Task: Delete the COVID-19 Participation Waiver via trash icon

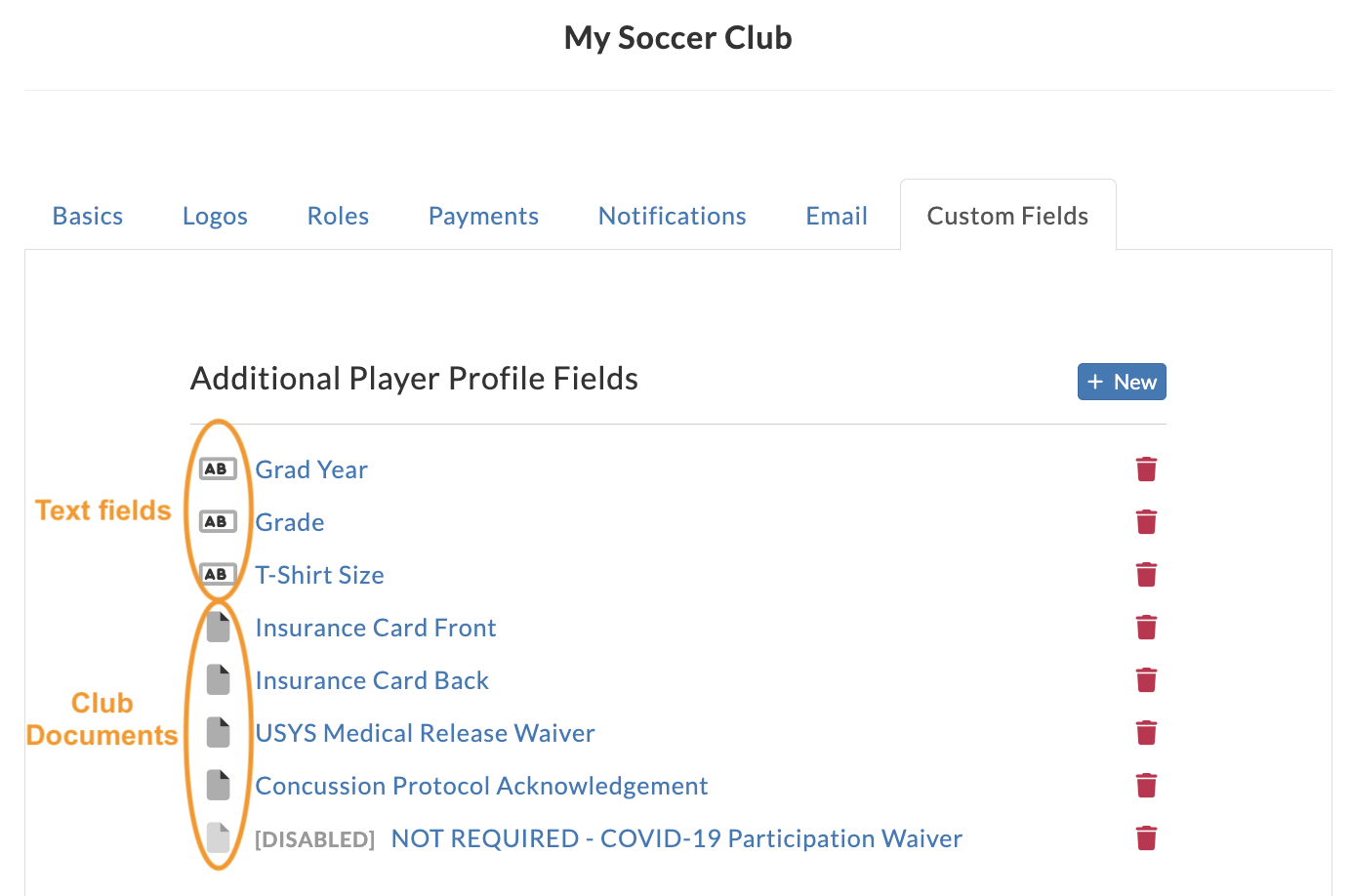Action: point(1146,838)
